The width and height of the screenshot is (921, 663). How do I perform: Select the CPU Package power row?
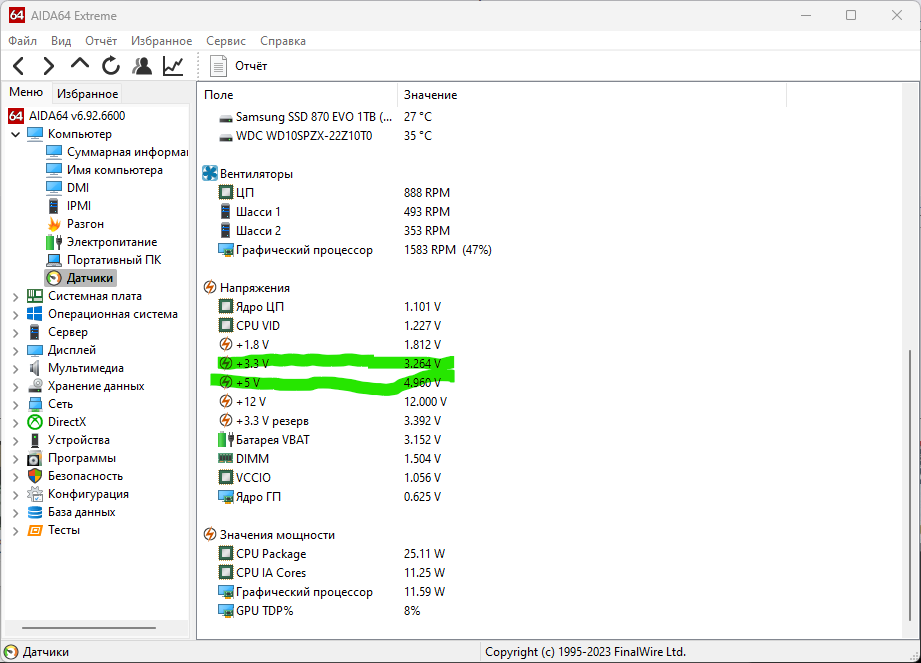coord(270,554)
